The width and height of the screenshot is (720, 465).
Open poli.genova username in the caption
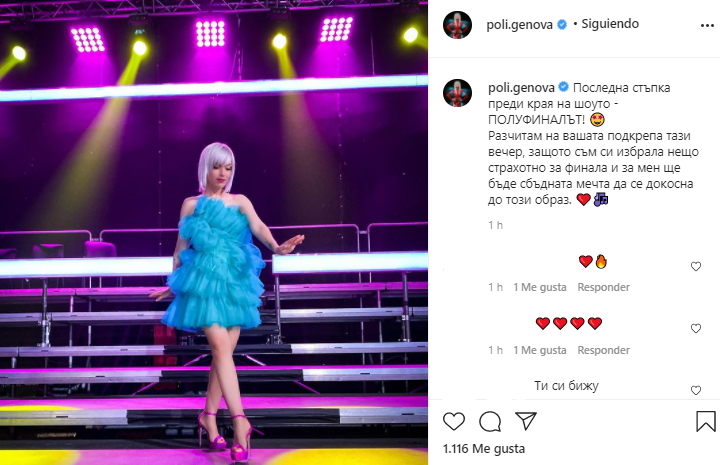coord(521,87)
